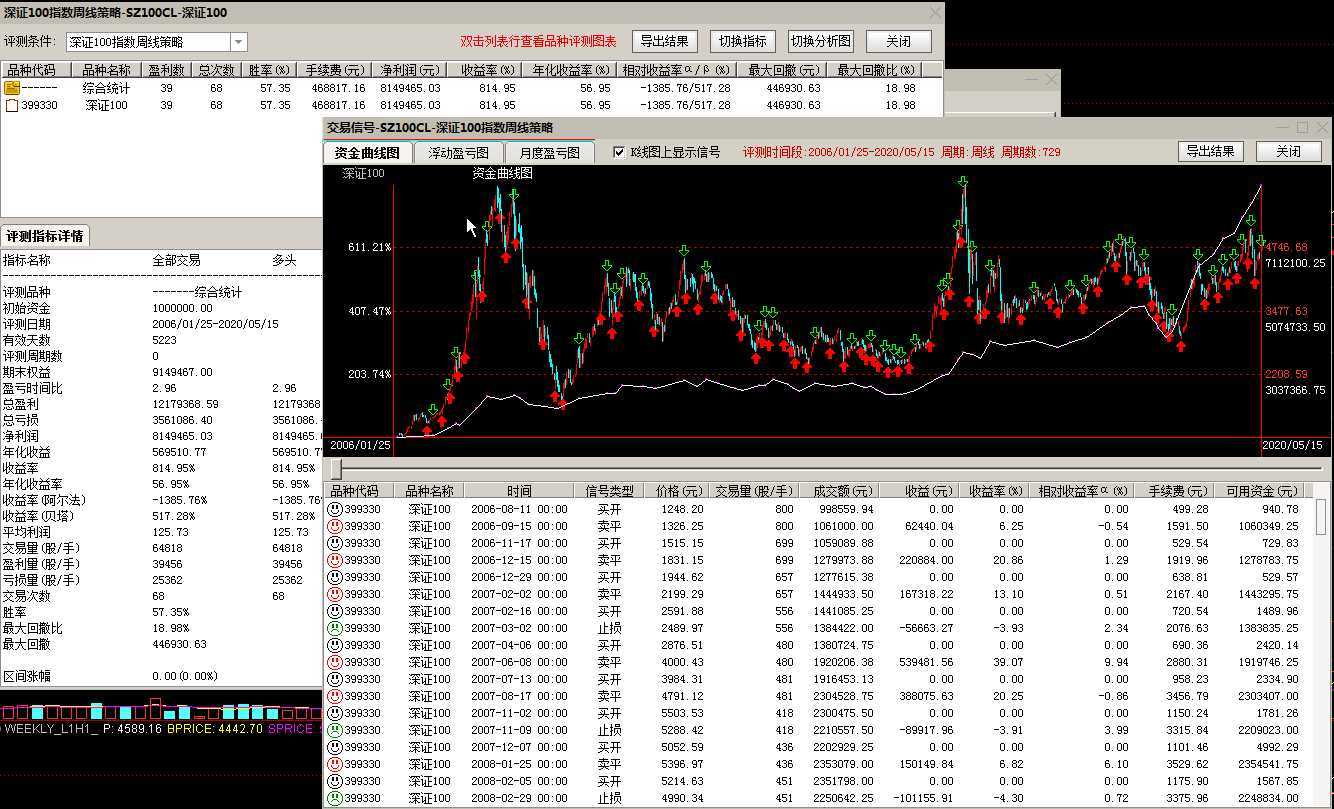Sort results by 最大回撤(元) column header

[783, 70]
